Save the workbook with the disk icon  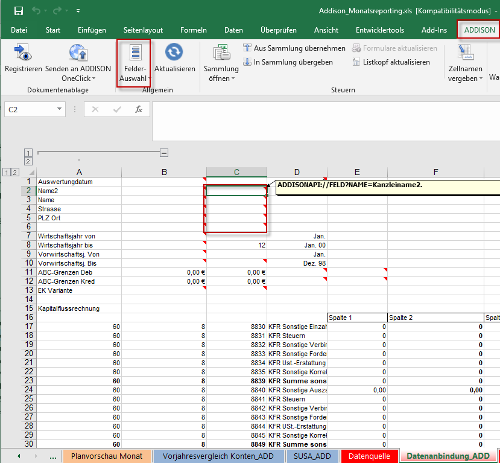click(19, 11)
